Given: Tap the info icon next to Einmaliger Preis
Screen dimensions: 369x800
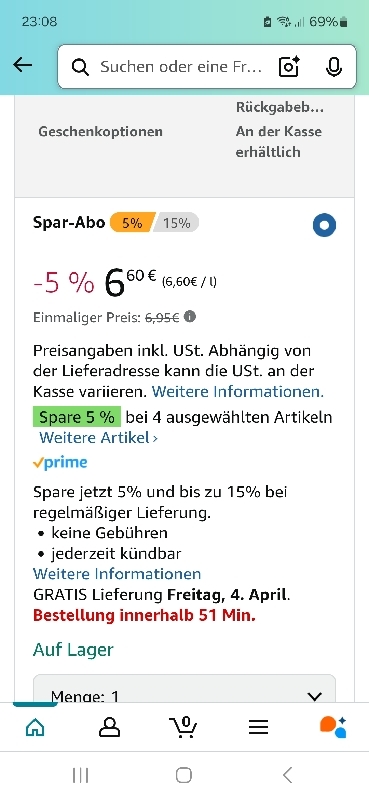Looking at the screenshot, I should click(x=190, y=317).
